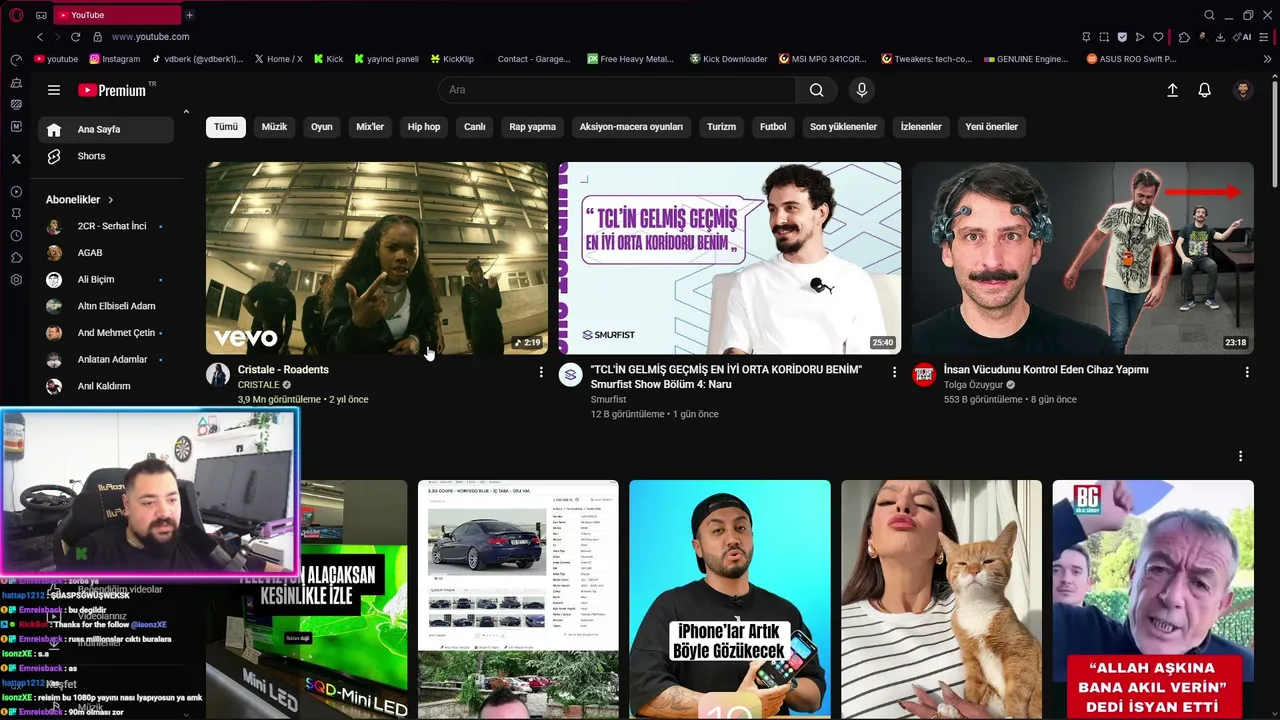This screenshot has width=1280, height=720.
Task: Open tab search magnifier in title bar
Action: pos(1209,15)
